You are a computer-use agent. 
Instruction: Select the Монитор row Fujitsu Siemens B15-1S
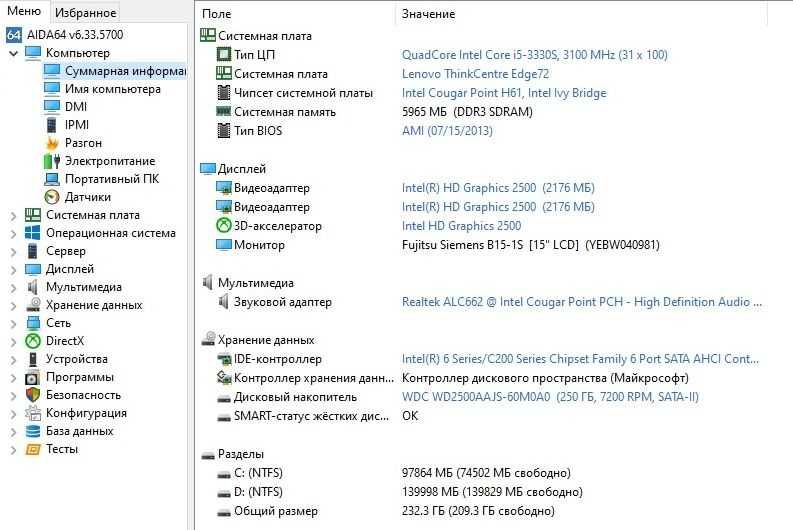437,245
